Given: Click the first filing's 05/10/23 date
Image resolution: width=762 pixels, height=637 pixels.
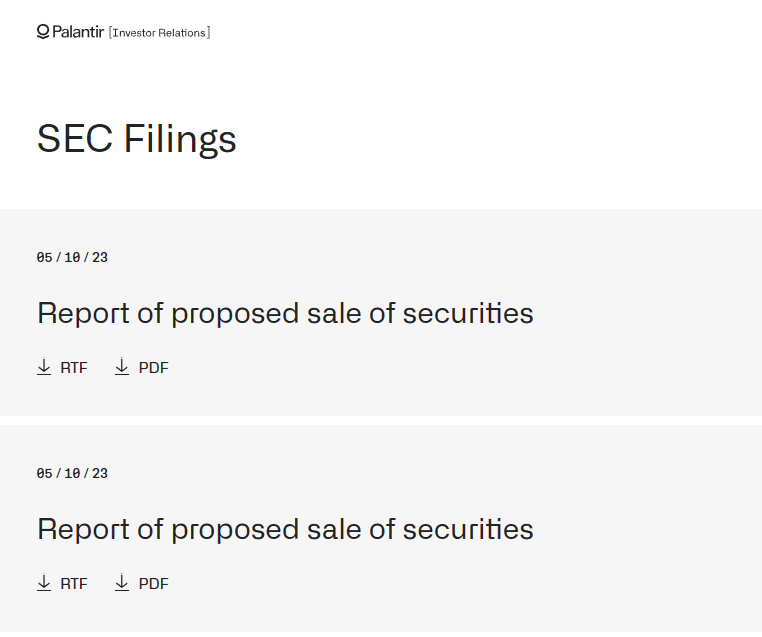Looking at the screenshot, I should (72, 258).
